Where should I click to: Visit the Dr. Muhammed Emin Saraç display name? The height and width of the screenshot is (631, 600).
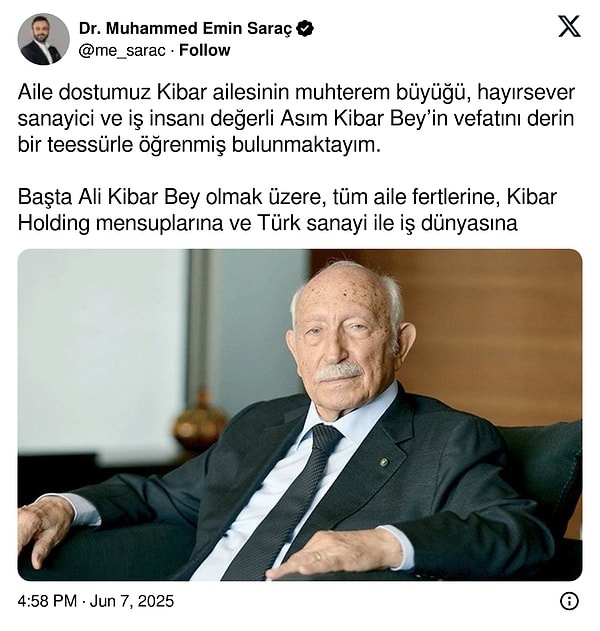point(185,29)
